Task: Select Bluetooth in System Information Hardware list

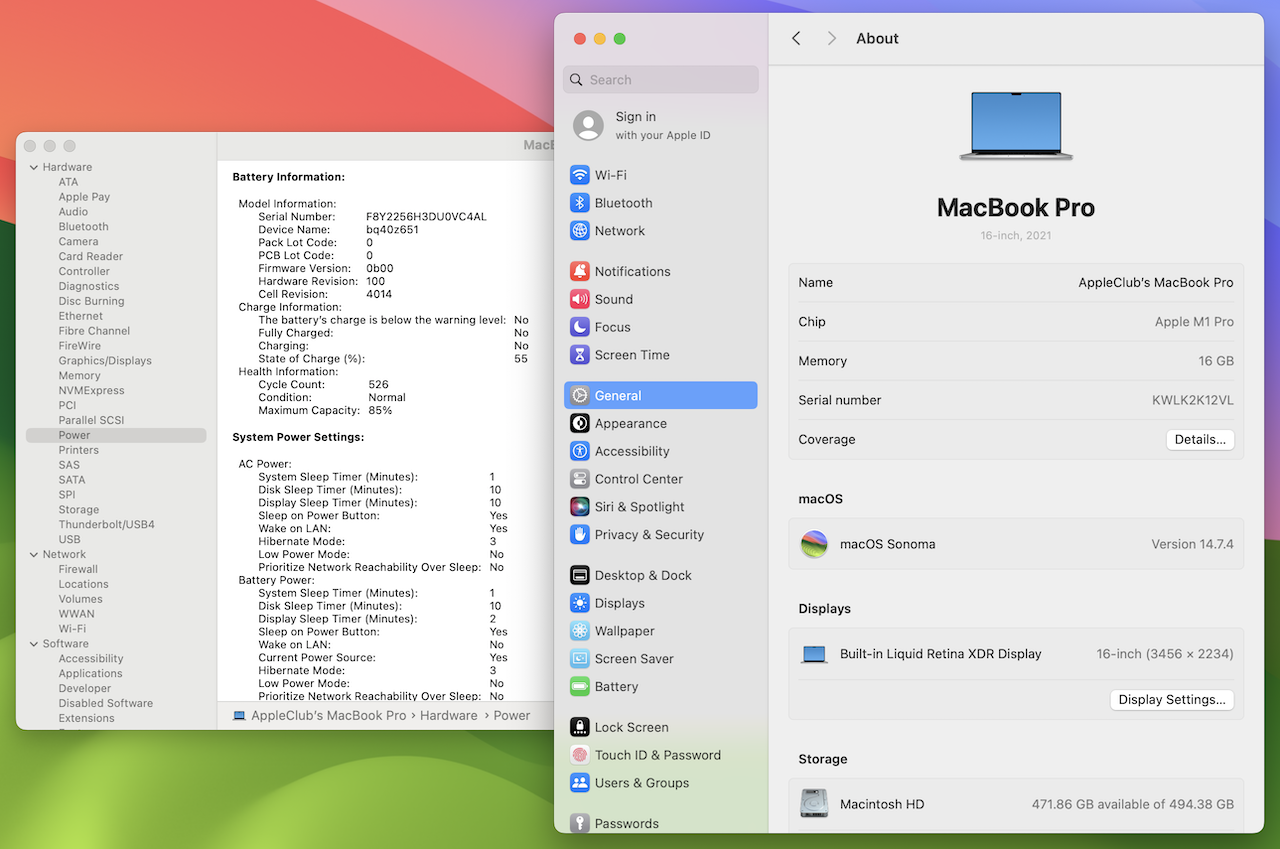Action: tap(83, 226)
